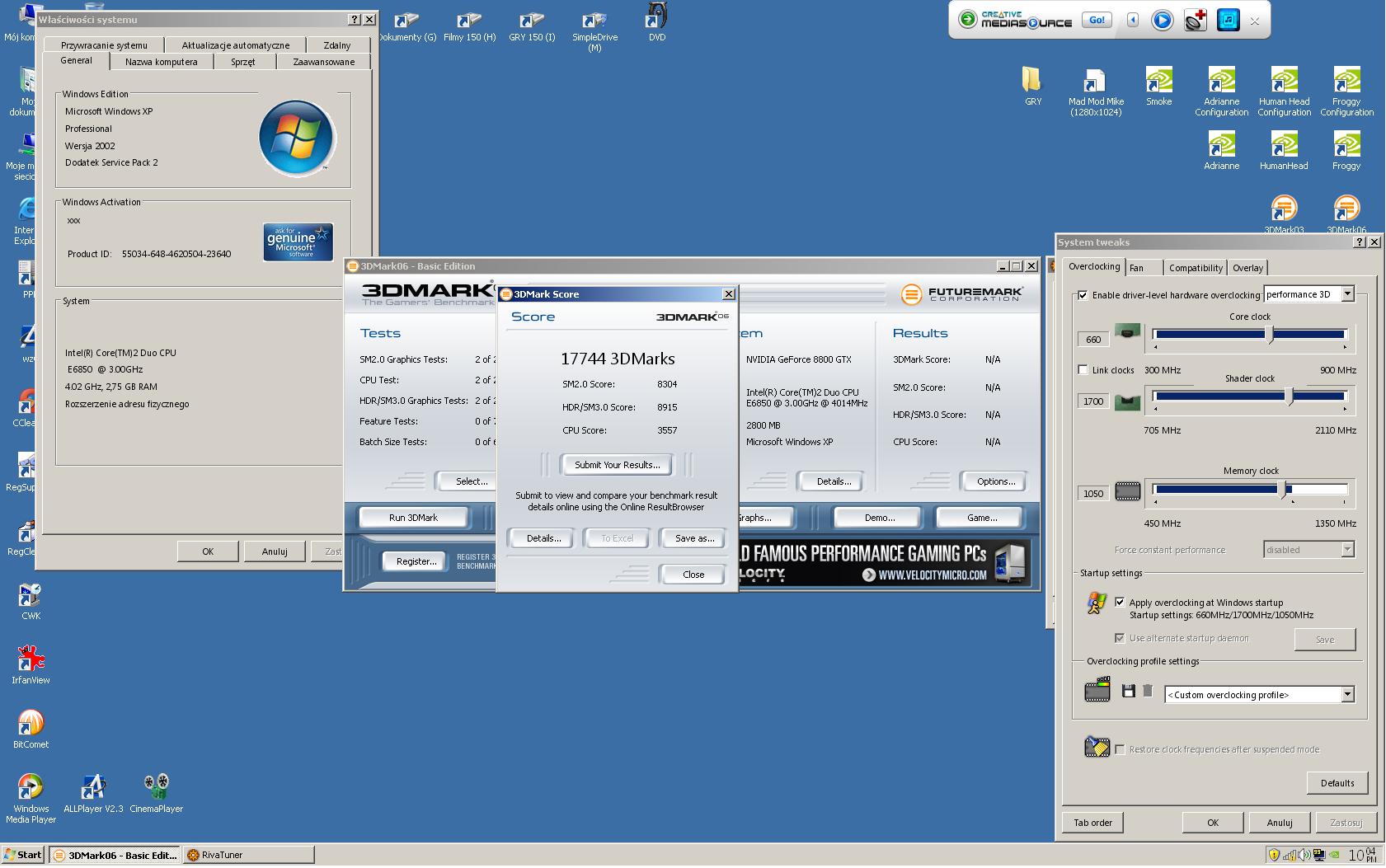The image size is (1386, 868).
Task: Switch to the Fan tab in System tweaks
Action: (x=1143, y=268)
